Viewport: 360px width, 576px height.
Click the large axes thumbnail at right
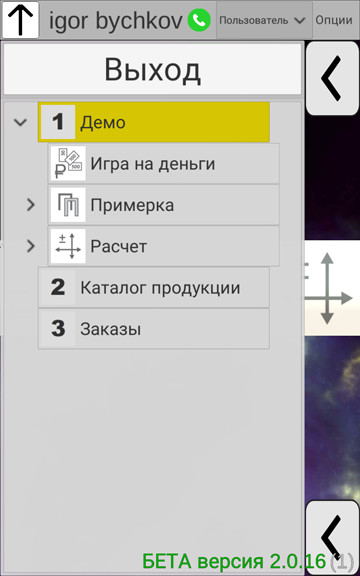[332, 288]
